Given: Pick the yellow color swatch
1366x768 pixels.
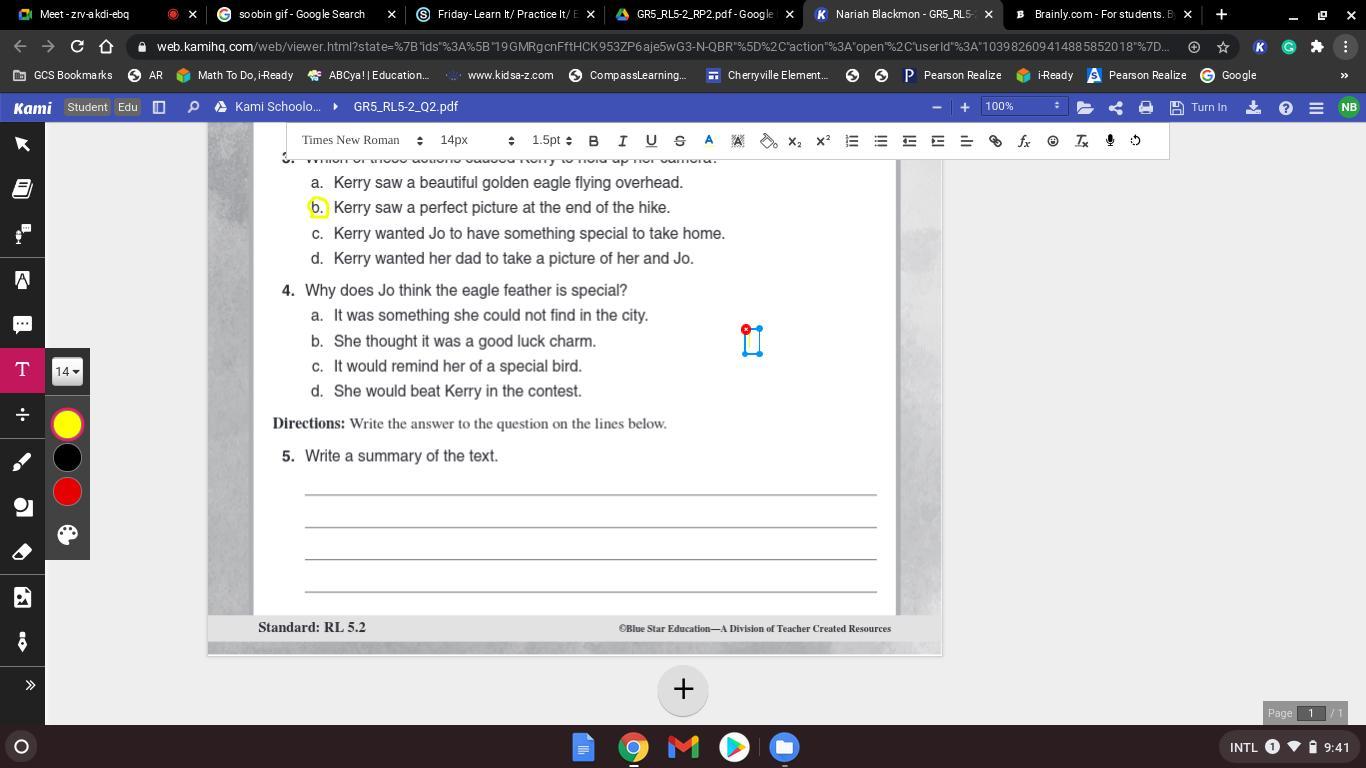Looking at the screenshot, I should tap(67, 424).
